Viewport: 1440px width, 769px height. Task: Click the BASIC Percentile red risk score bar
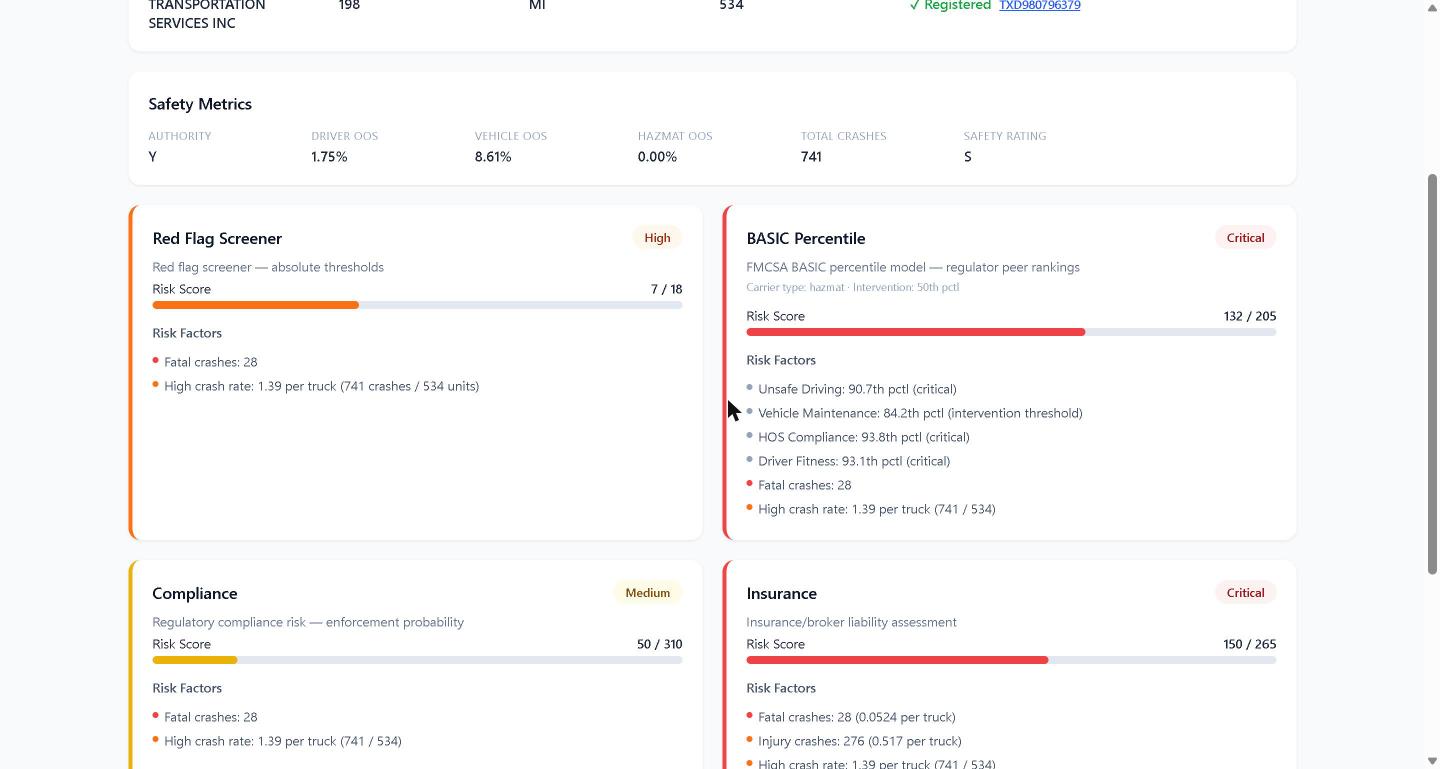(1011, 332)
